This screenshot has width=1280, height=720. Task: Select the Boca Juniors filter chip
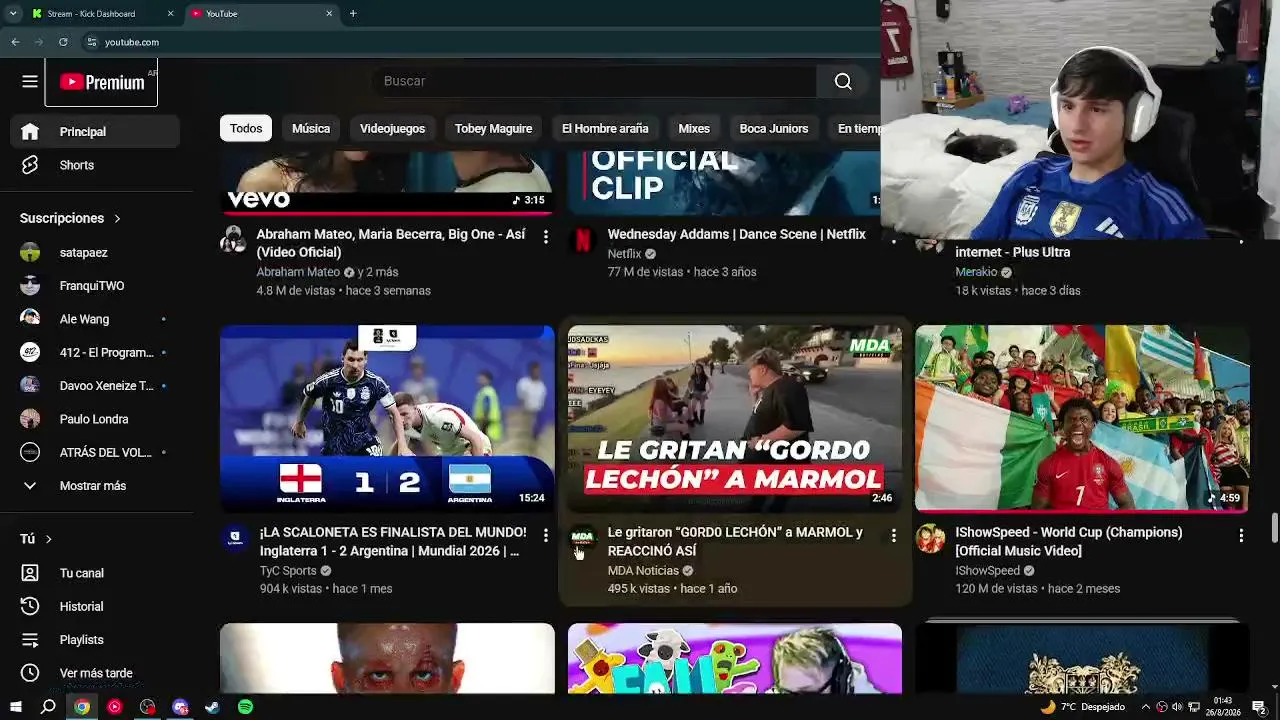tap(774, 128)
